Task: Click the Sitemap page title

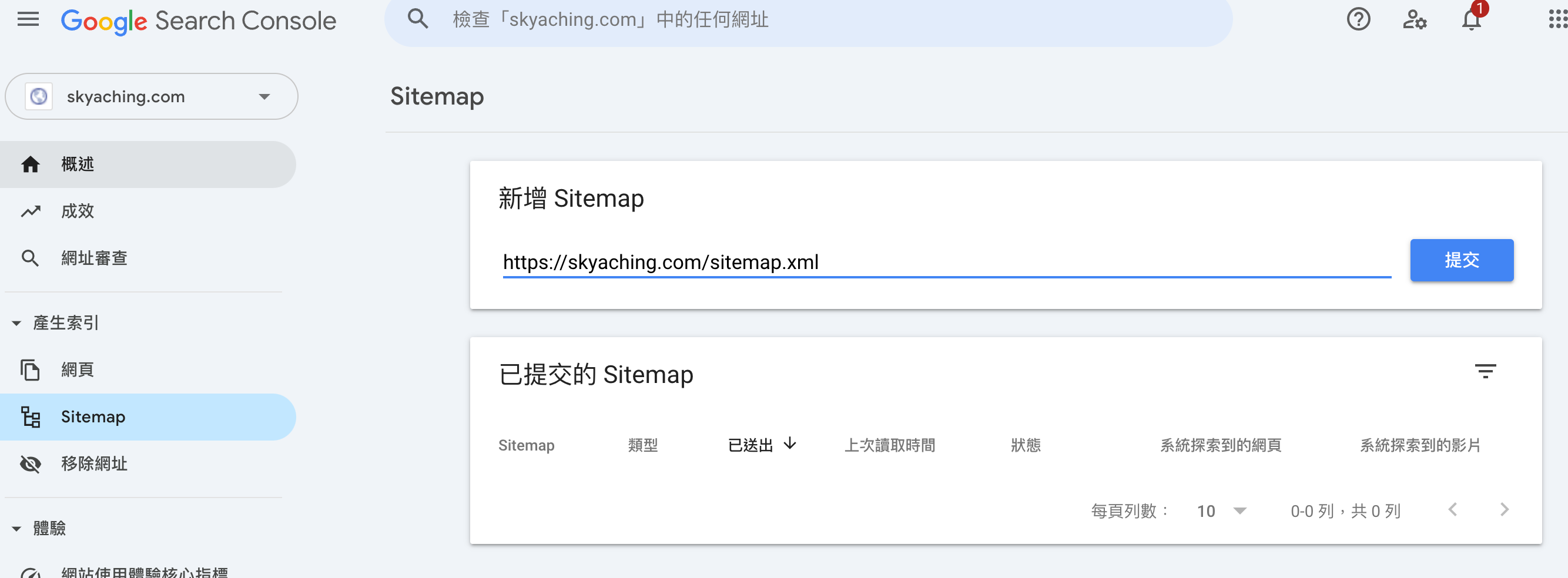Action: 437,97
